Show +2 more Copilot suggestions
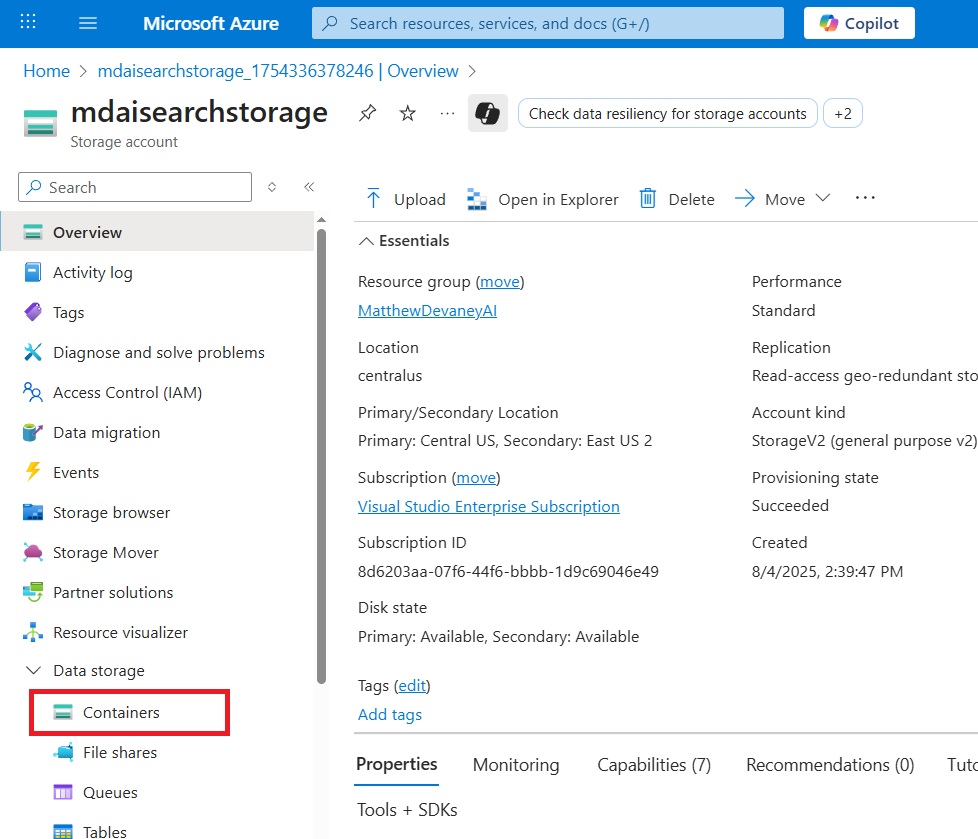 tap(843, 114)
